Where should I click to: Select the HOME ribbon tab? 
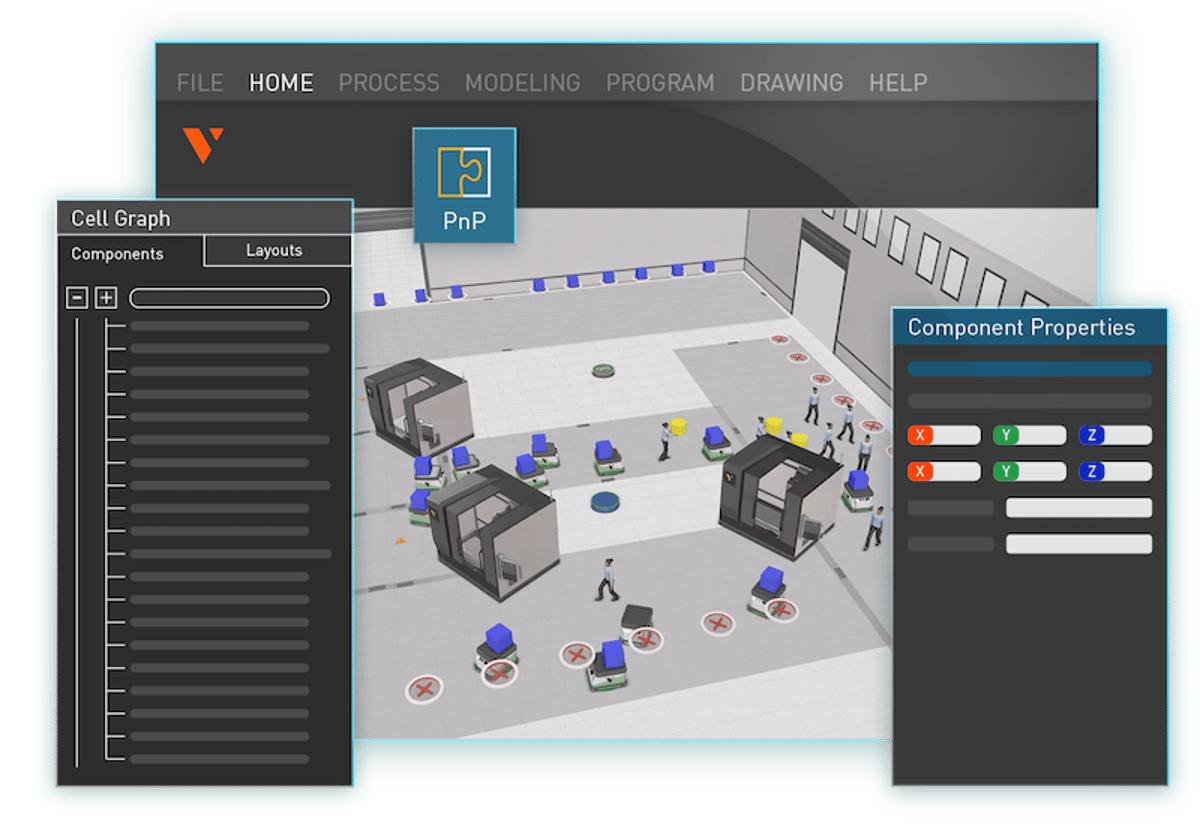click(281, 83)
